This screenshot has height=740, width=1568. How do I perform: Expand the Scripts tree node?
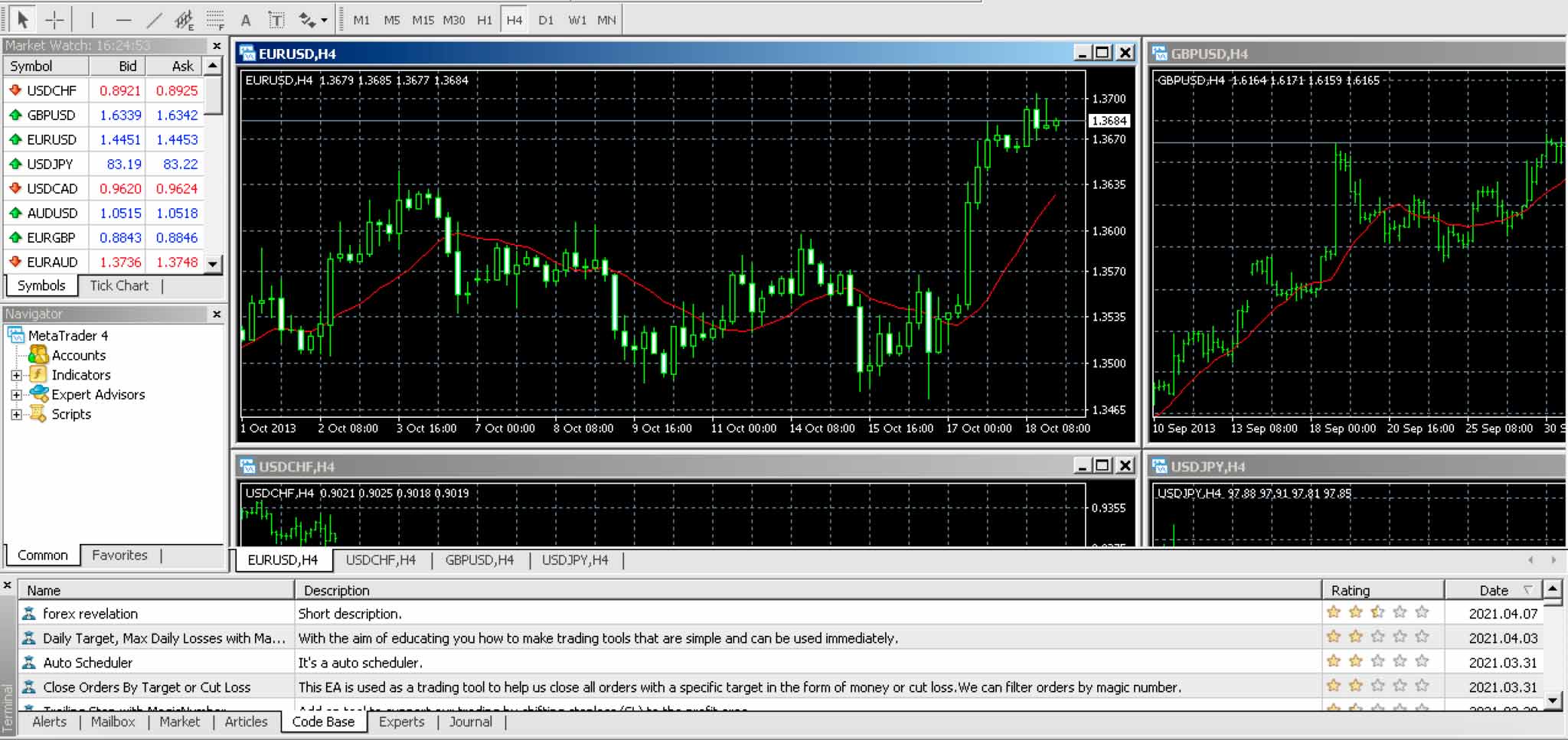[16, 414]
